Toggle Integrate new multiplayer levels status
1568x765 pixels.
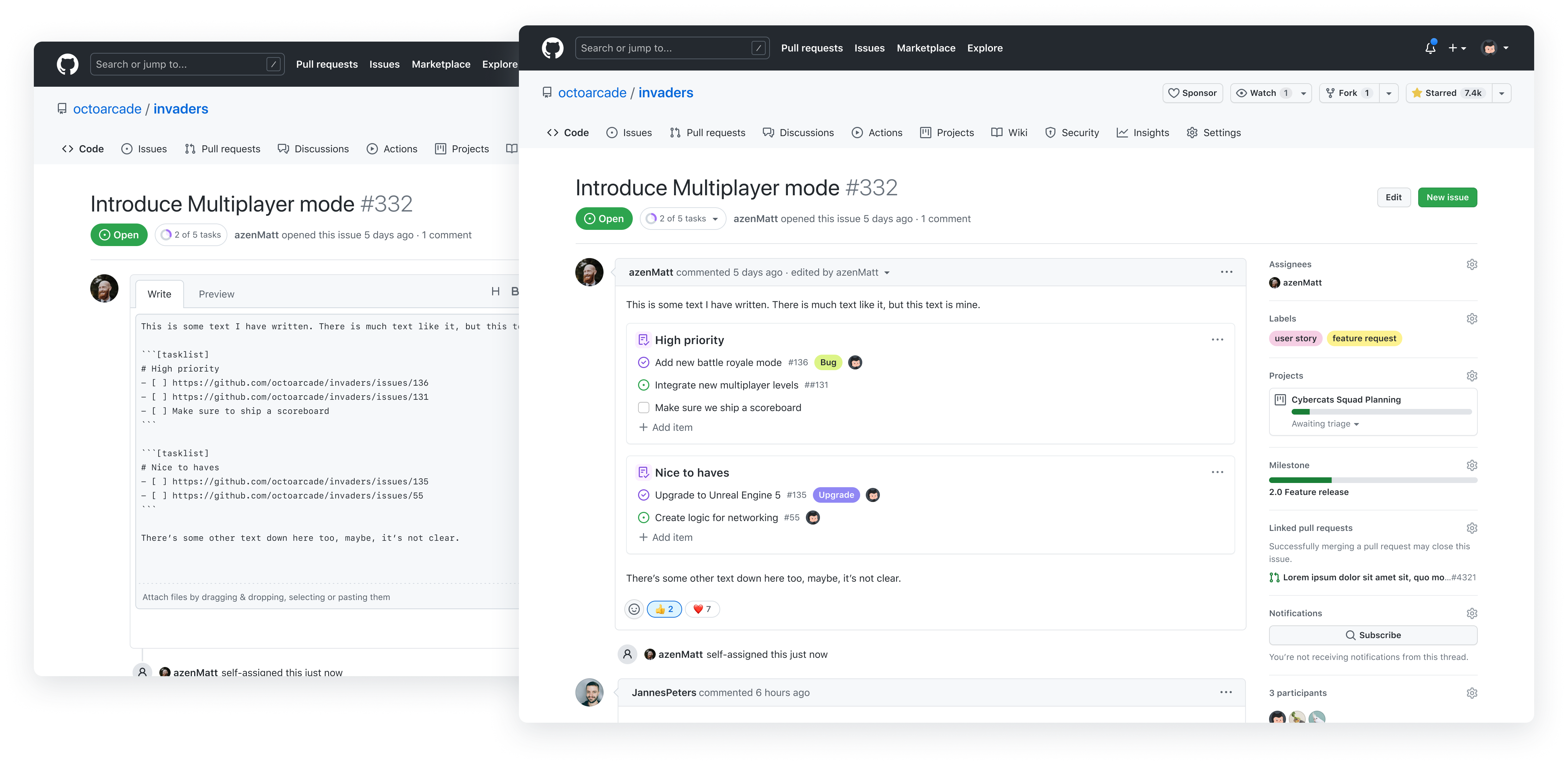pyautogui.click(x=643, y=385)
